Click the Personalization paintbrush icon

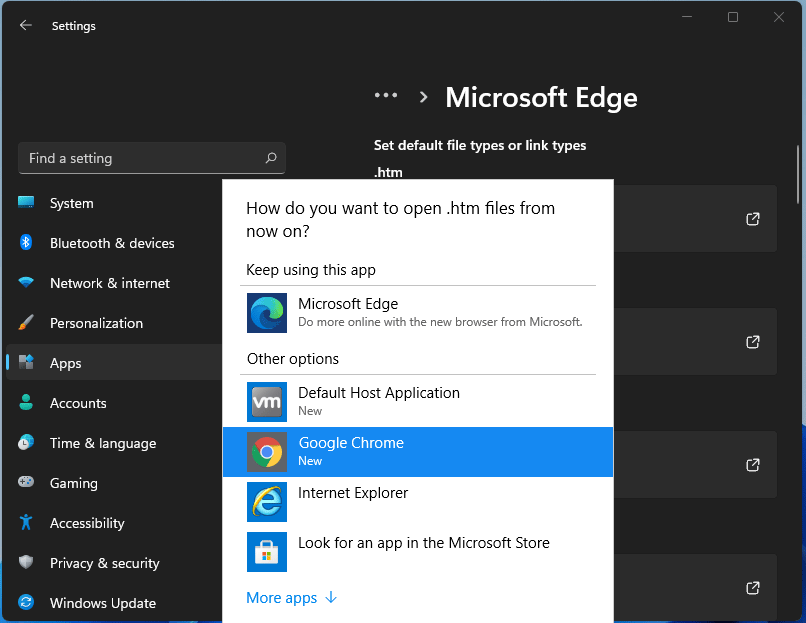coord(26,322)
